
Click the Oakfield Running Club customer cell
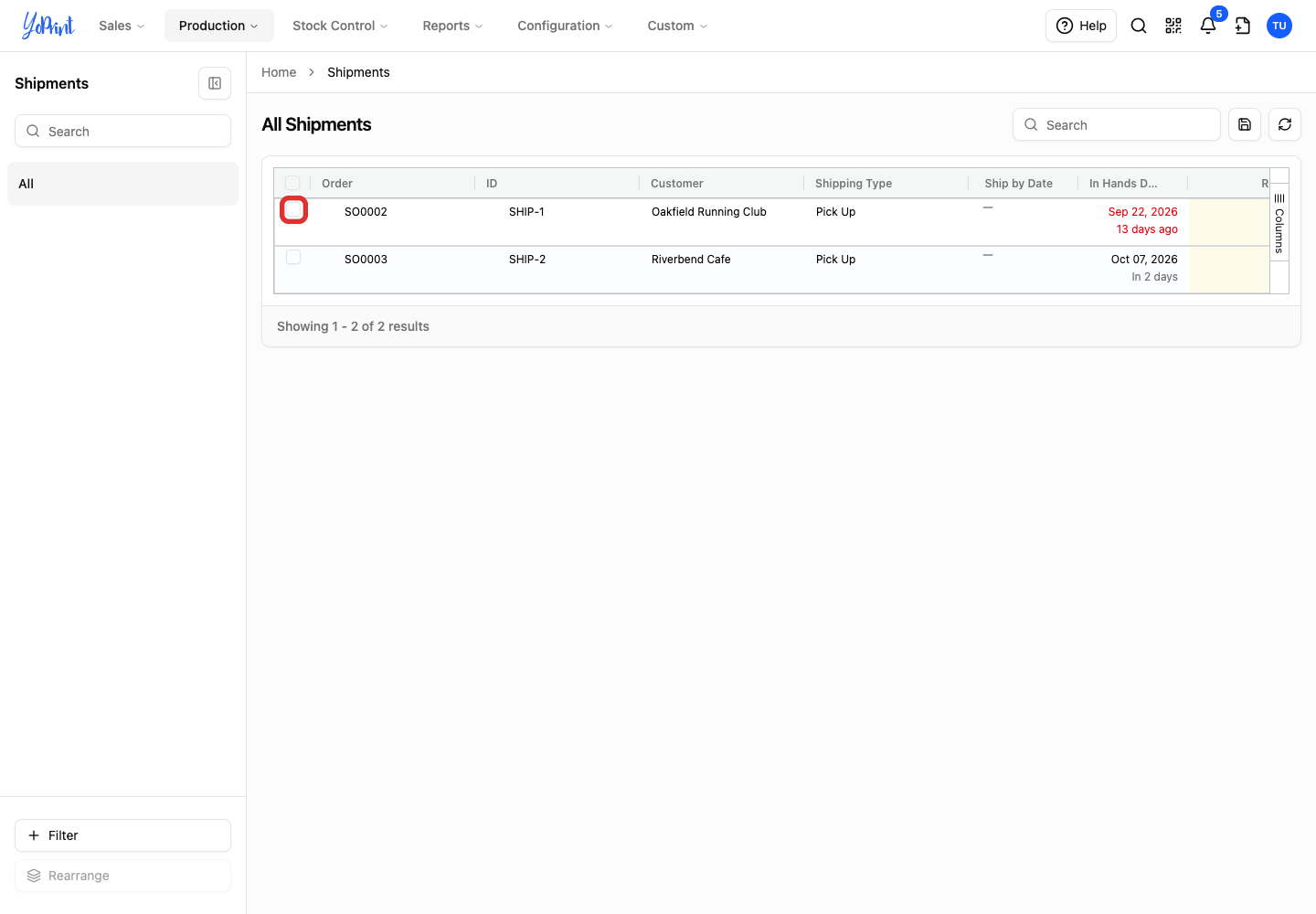[x=709, y=211]
